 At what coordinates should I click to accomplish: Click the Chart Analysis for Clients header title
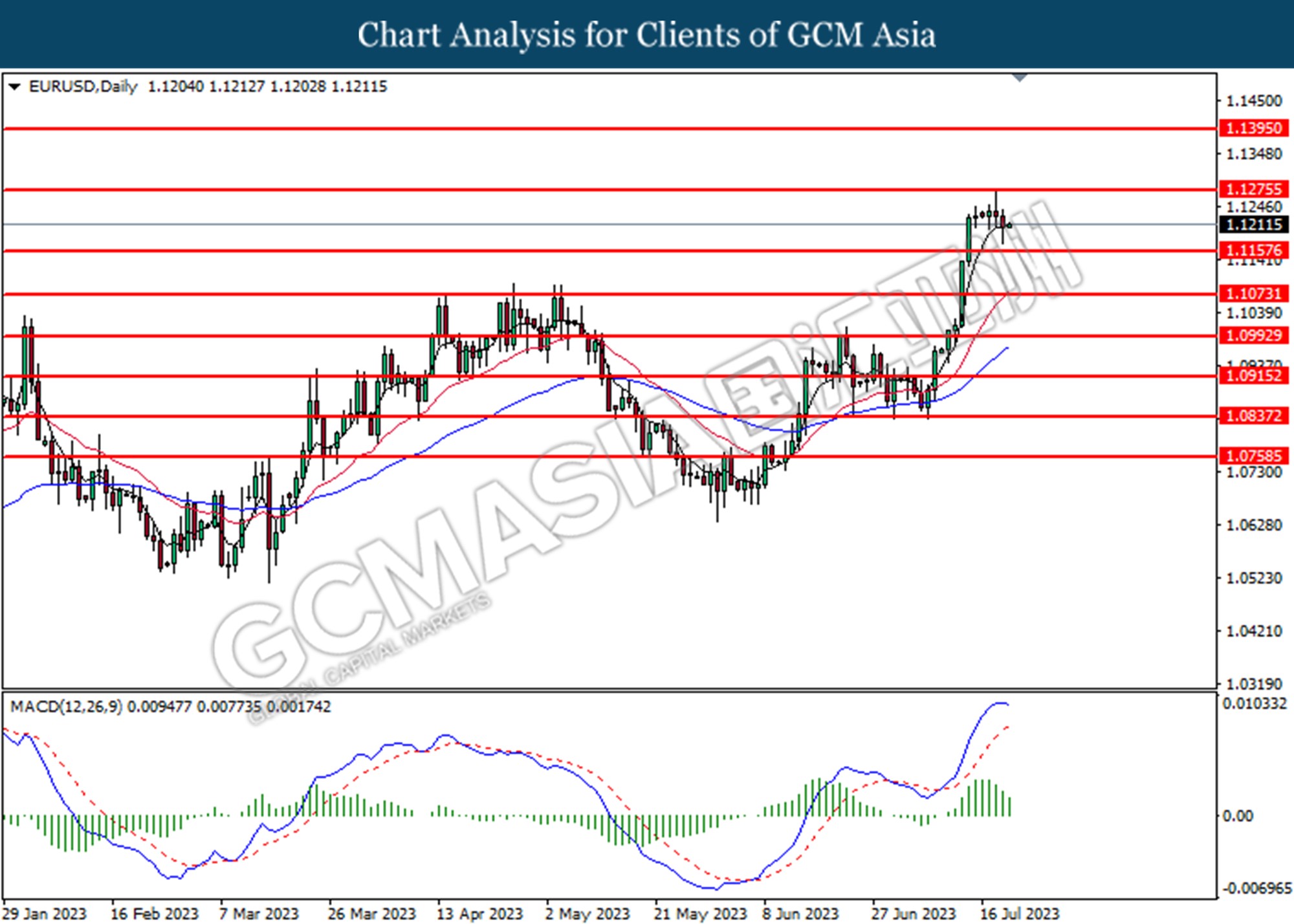coord(646,35)
